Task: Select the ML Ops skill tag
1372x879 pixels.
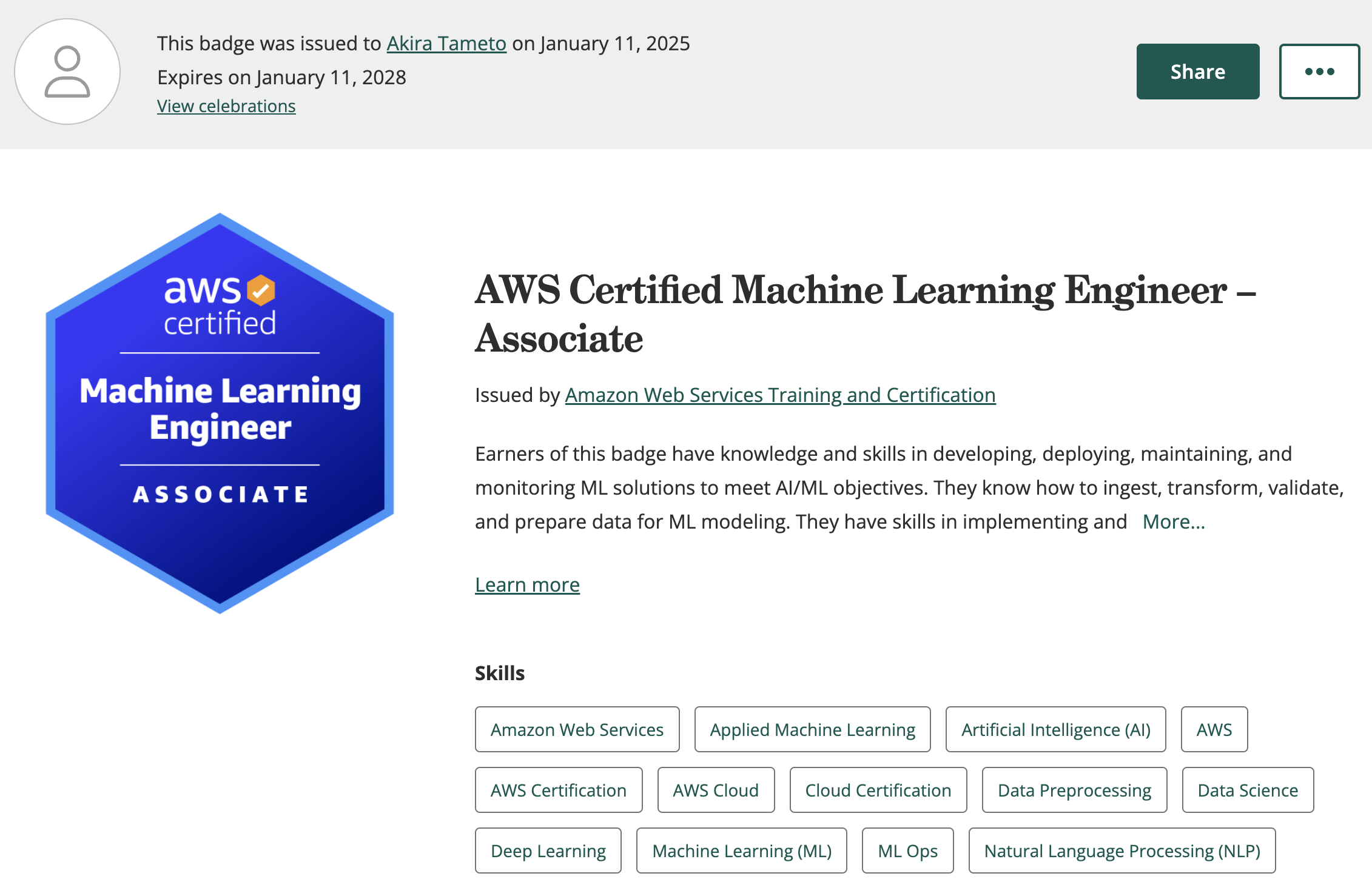Action: coord(907,851)
